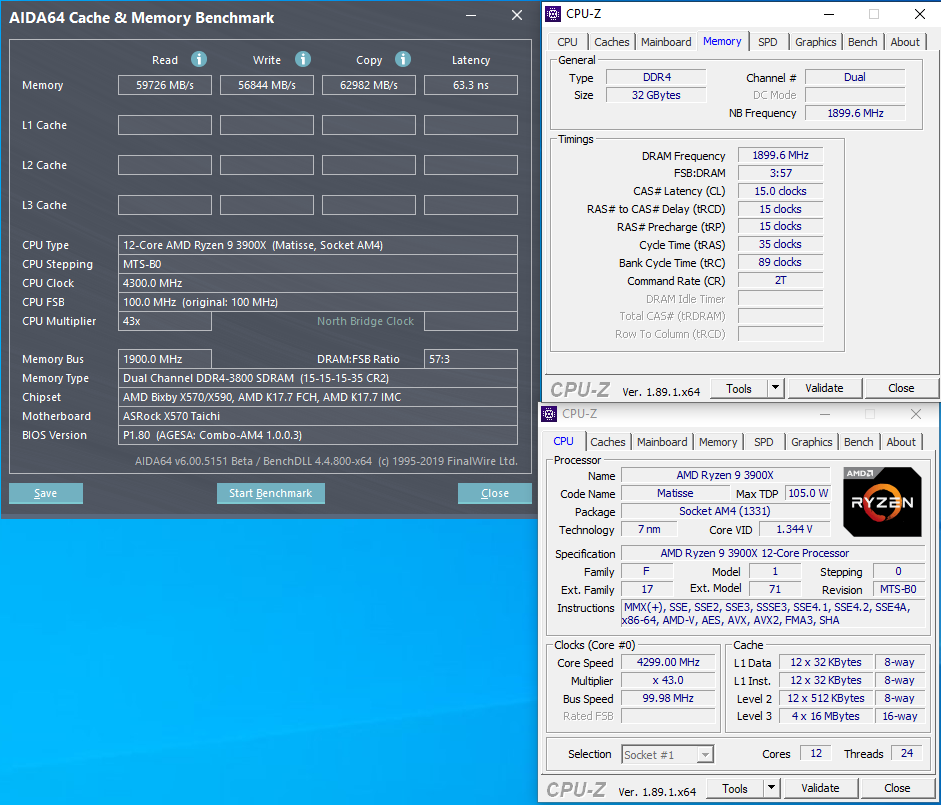941x805 pixels.
Task: Click CAS# Latency value 15.0 clocks
Action: (780, 191)
